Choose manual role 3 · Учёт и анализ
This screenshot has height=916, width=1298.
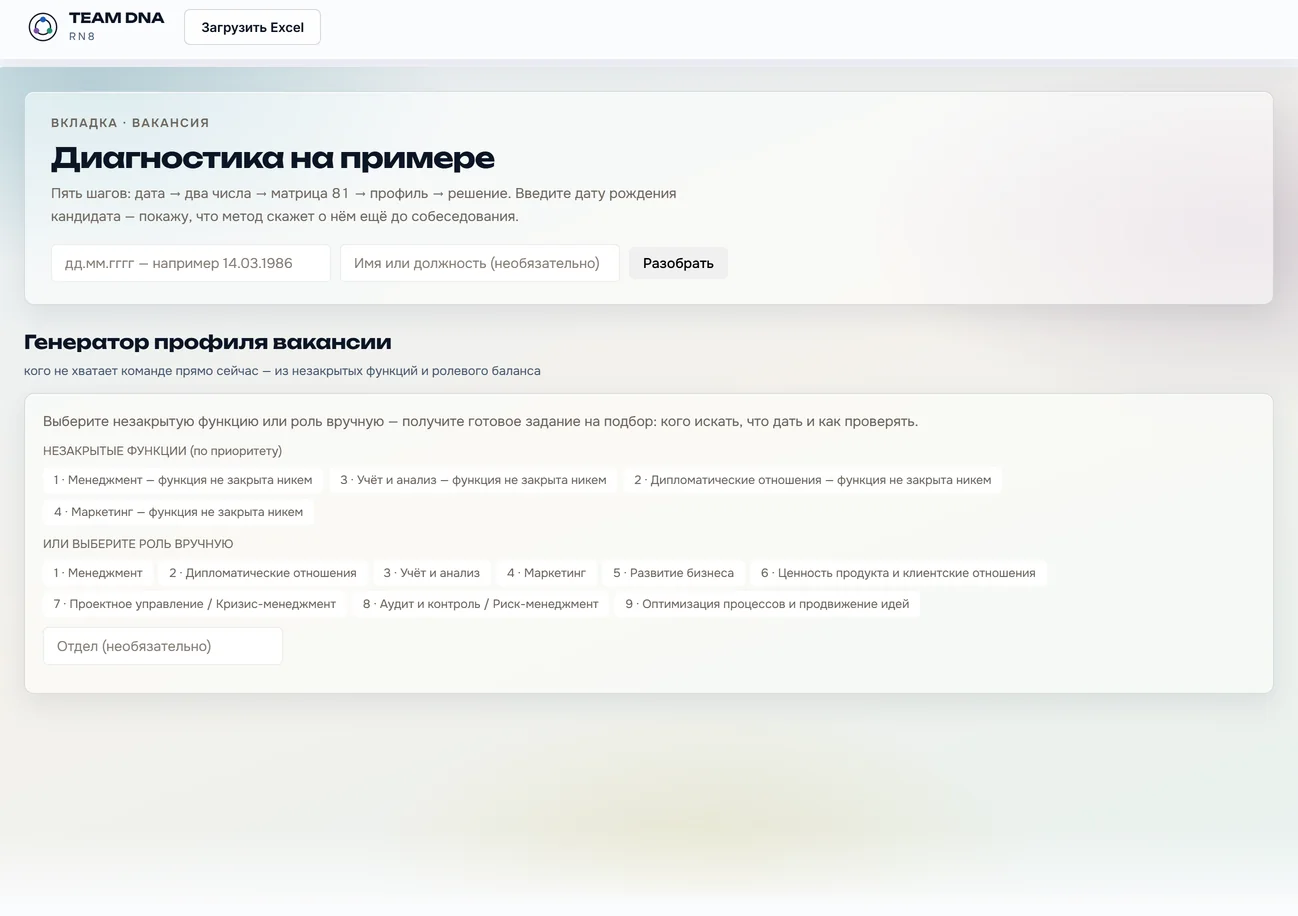click(432, 573)
